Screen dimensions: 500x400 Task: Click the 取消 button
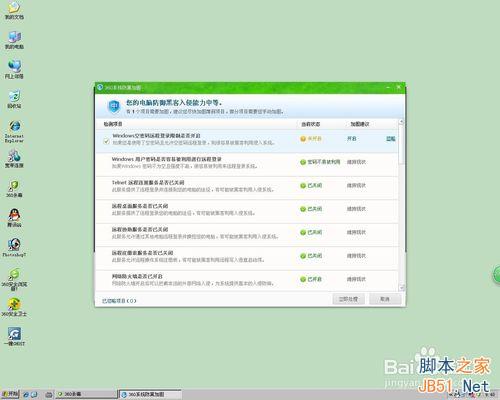tap(385, 299)
